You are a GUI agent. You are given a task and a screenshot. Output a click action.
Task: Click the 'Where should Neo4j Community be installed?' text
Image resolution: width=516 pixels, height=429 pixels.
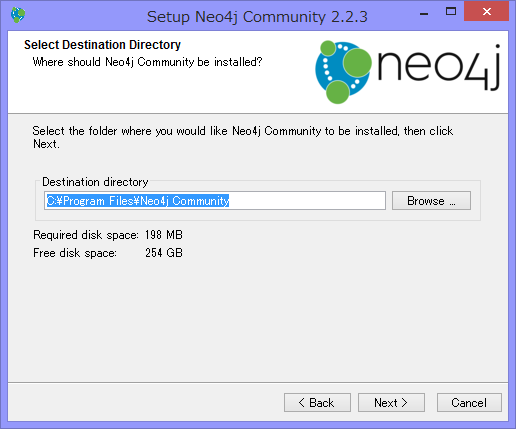[147, 62]
